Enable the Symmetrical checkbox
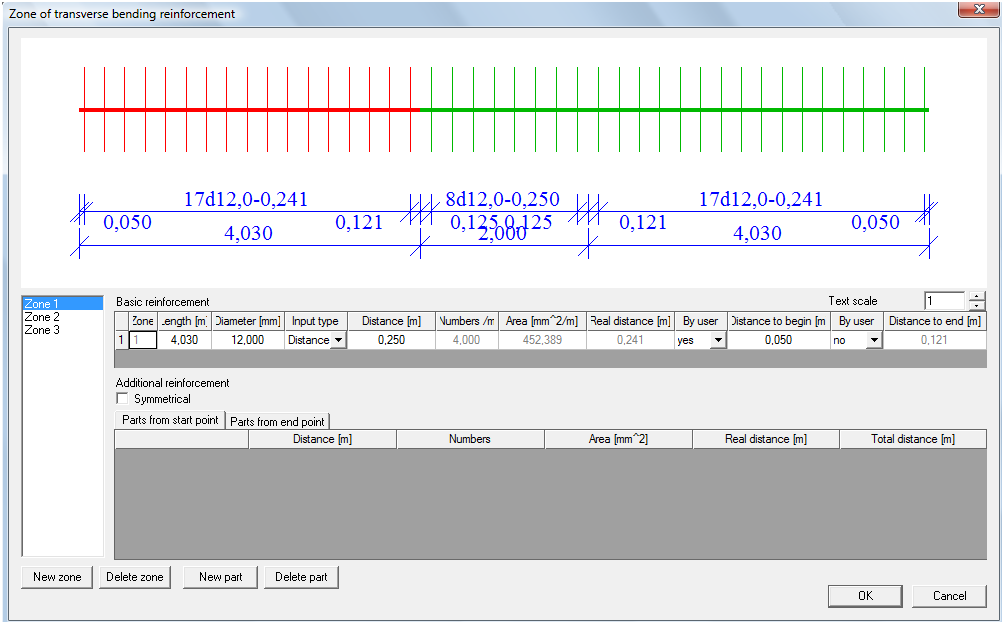The height and width of the screenshot is (624, 1004). point(122,399)
